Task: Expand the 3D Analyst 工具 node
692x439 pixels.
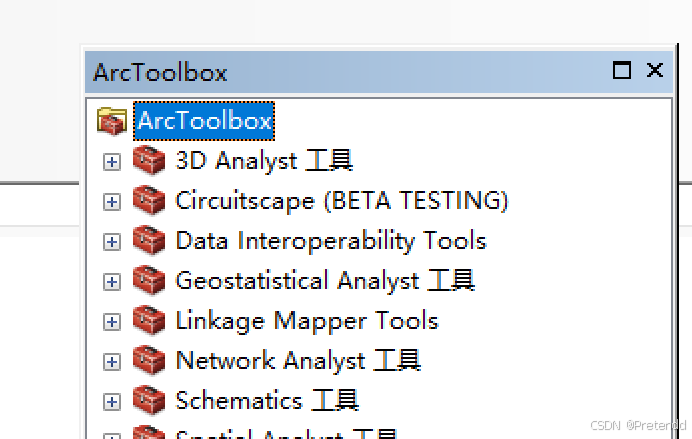Action: tap(112, 162)
